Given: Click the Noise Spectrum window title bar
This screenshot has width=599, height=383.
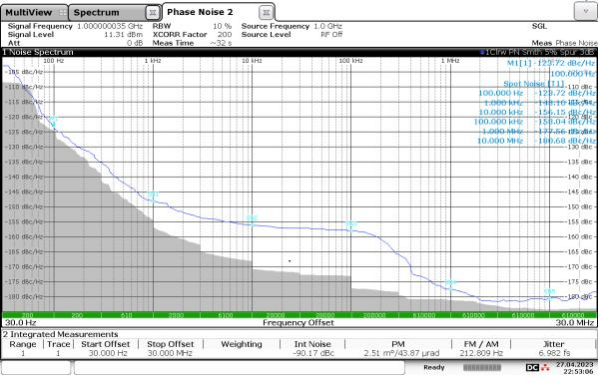Looking at the screenshot, I should 299,52.
